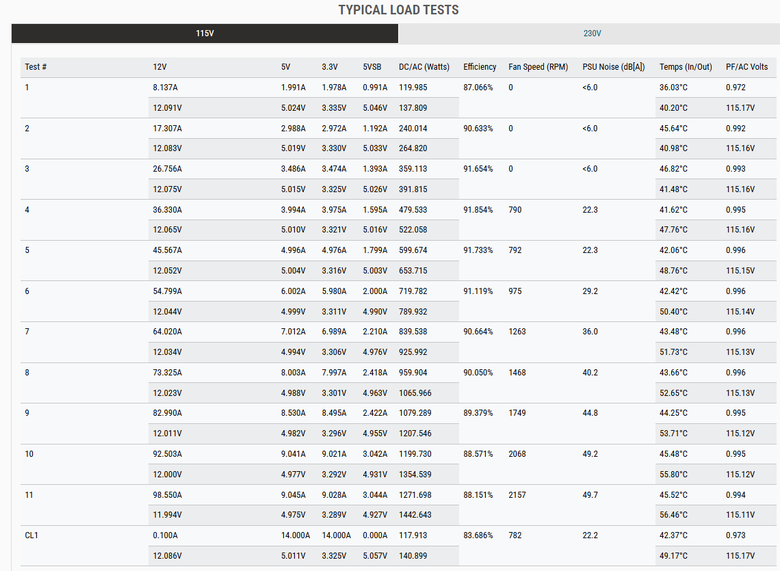Click the Temps (In/Out) header
The width and height of the screenshot is (780, 571).
pos(685,67)
